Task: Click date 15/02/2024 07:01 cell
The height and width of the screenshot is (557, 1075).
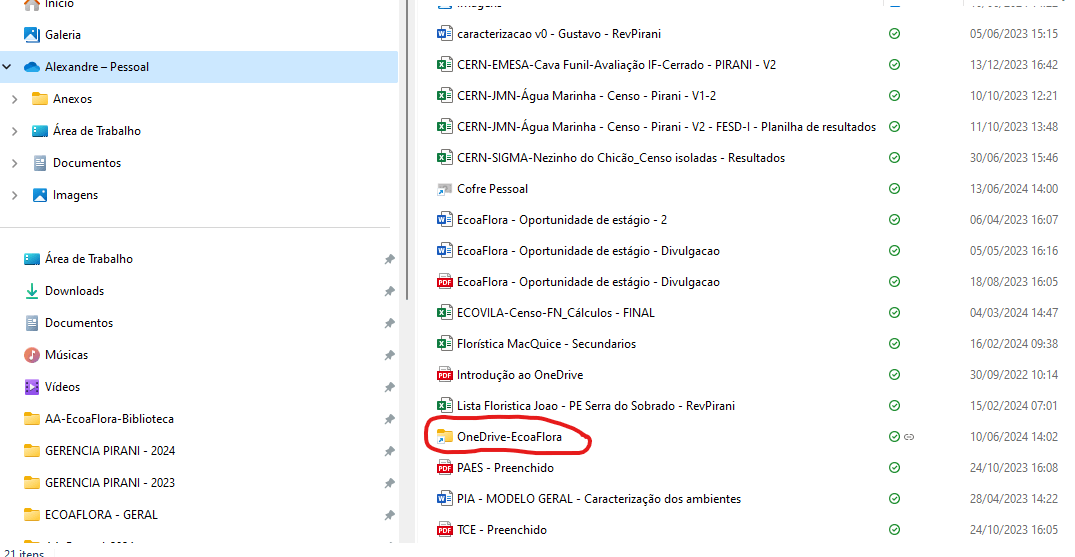Action: pyautogui.click(x=1013, y=405)
